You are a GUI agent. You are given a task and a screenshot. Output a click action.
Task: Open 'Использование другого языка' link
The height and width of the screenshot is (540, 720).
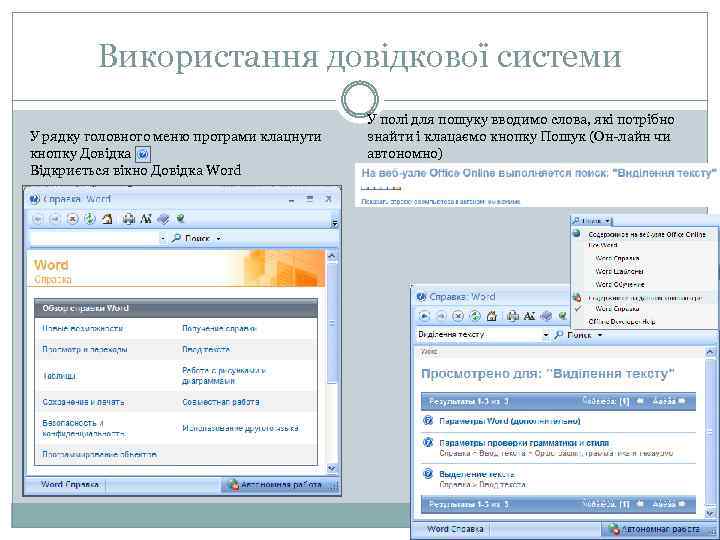[x=240, y=428]
